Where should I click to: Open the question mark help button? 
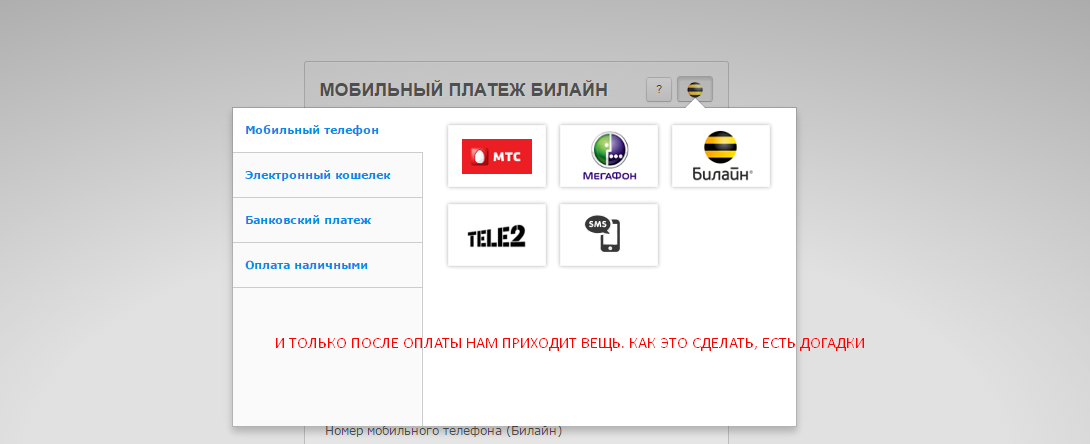(659, 90)
